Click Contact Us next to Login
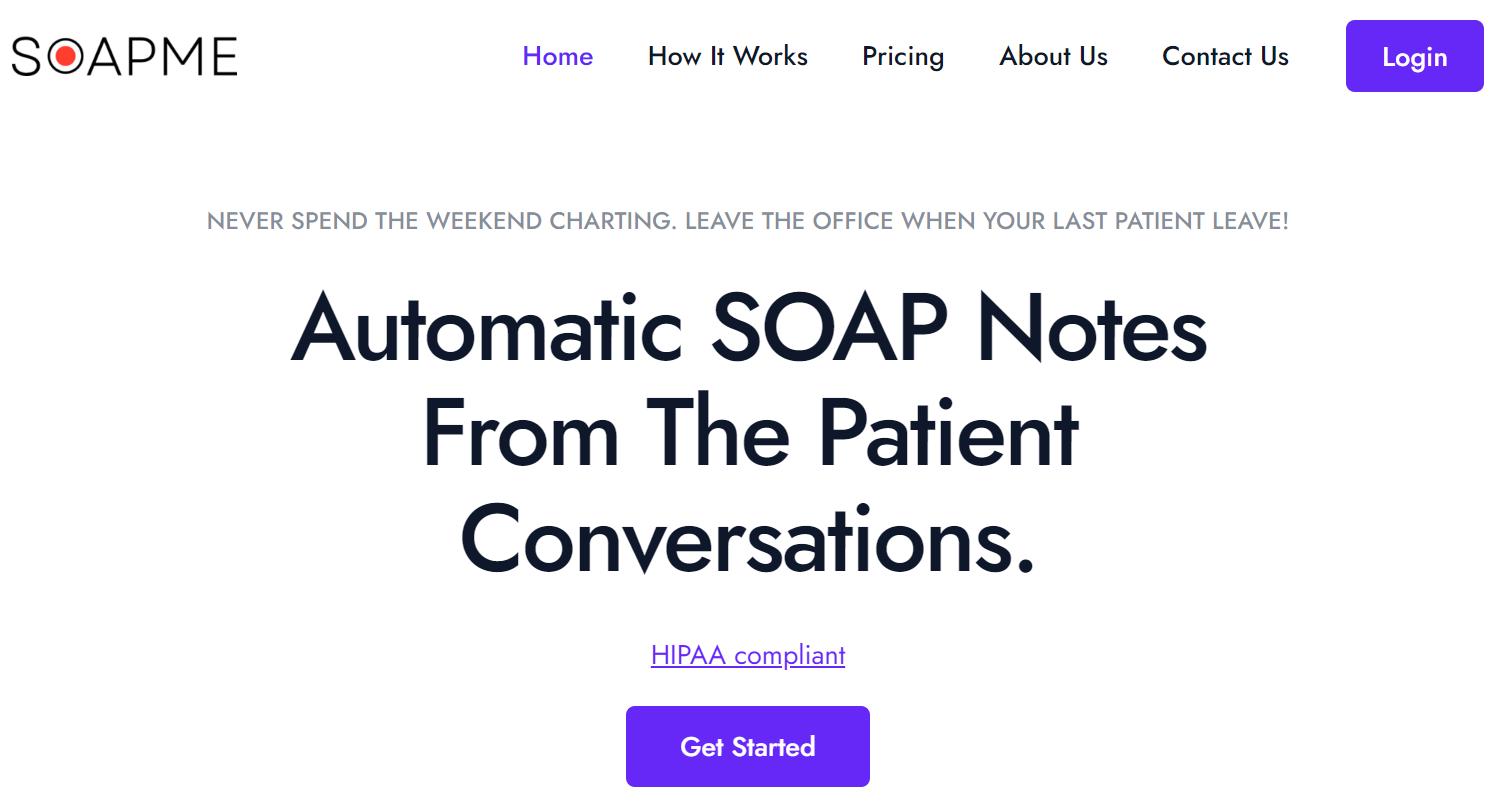The width and height of the screenshot is (1498, 797). pos(1224,57)
